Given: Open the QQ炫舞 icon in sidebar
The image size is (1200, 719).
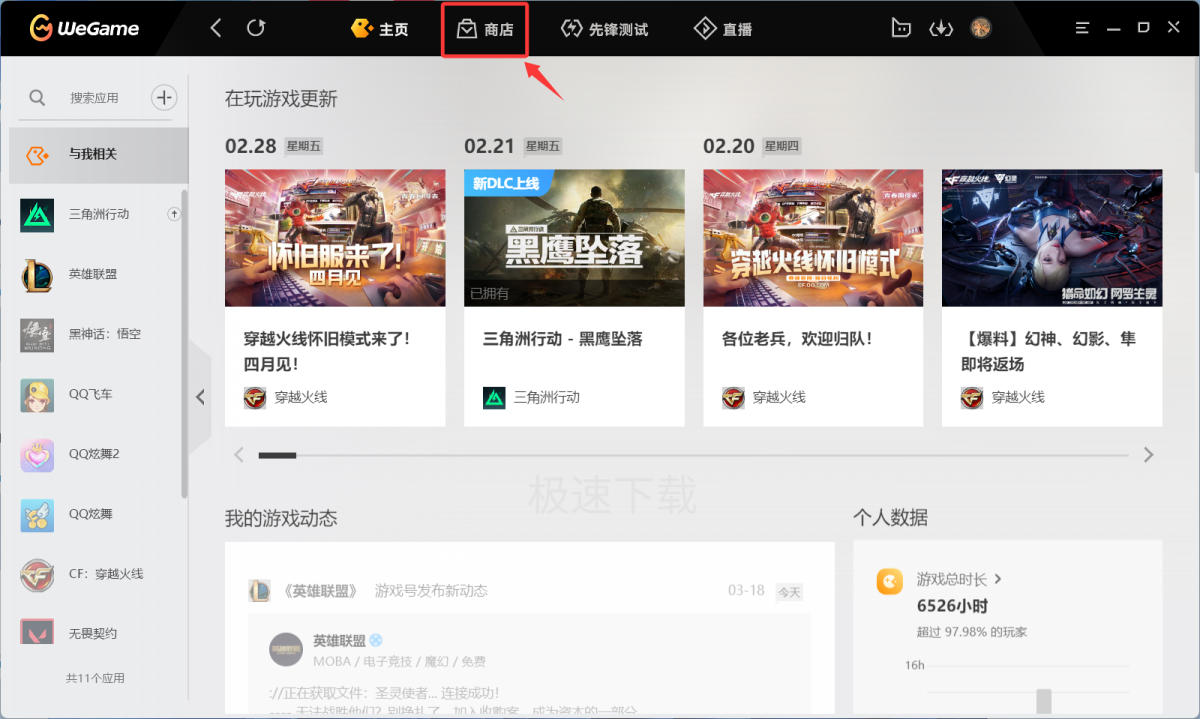Looking at the screenshot, I should point(38,515).
